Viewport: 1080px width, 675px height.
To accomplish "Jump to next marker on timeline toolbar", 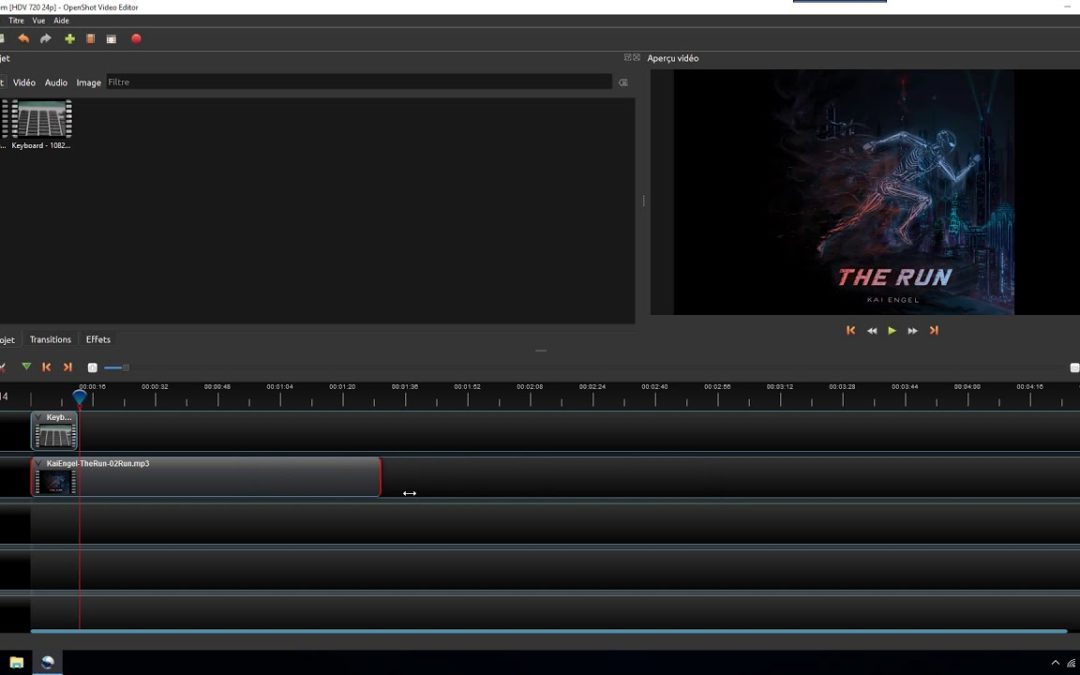I will coord(68,367).
